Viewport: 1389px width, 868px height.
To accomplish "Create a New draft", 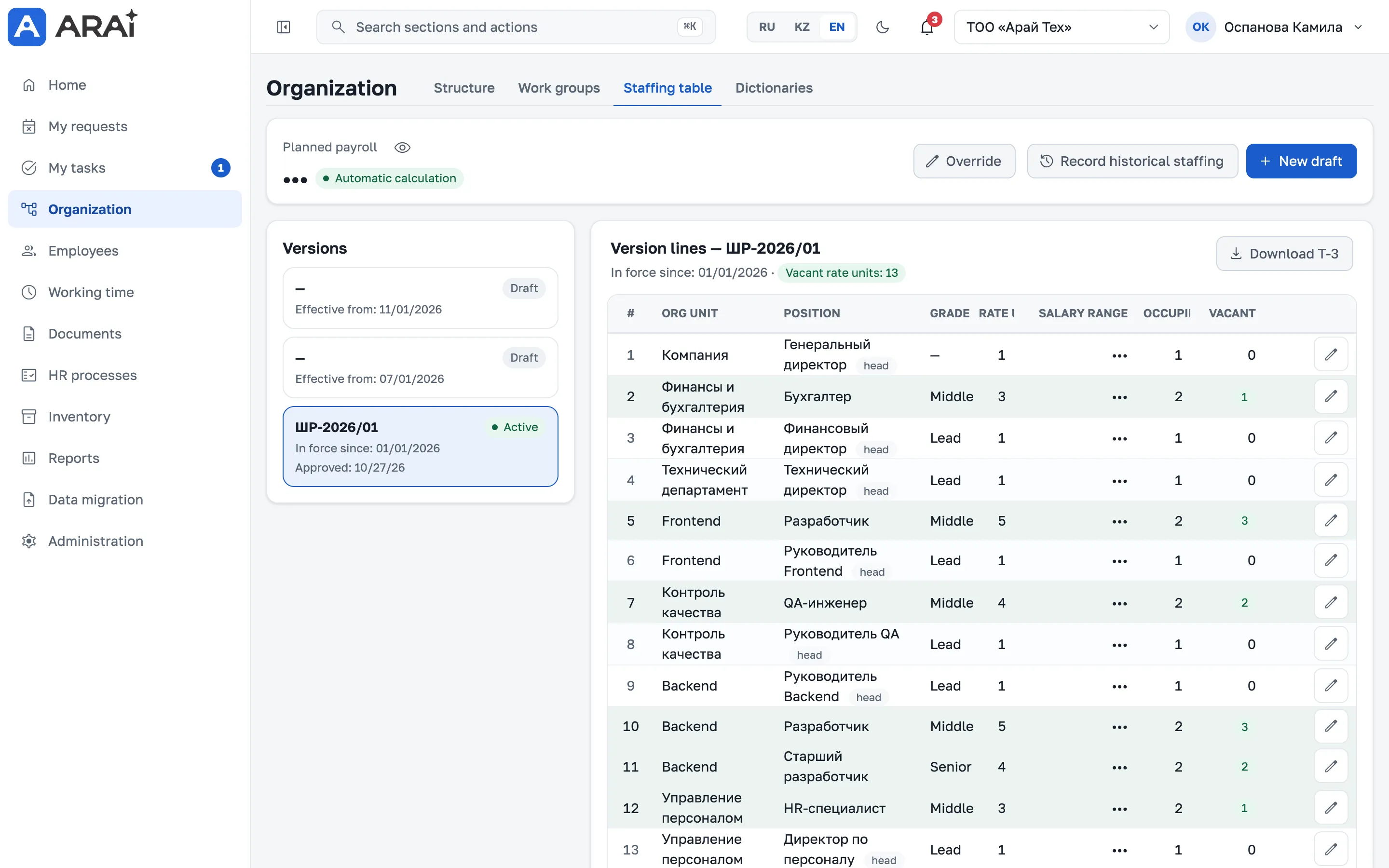I will (x=1301, y=162).
